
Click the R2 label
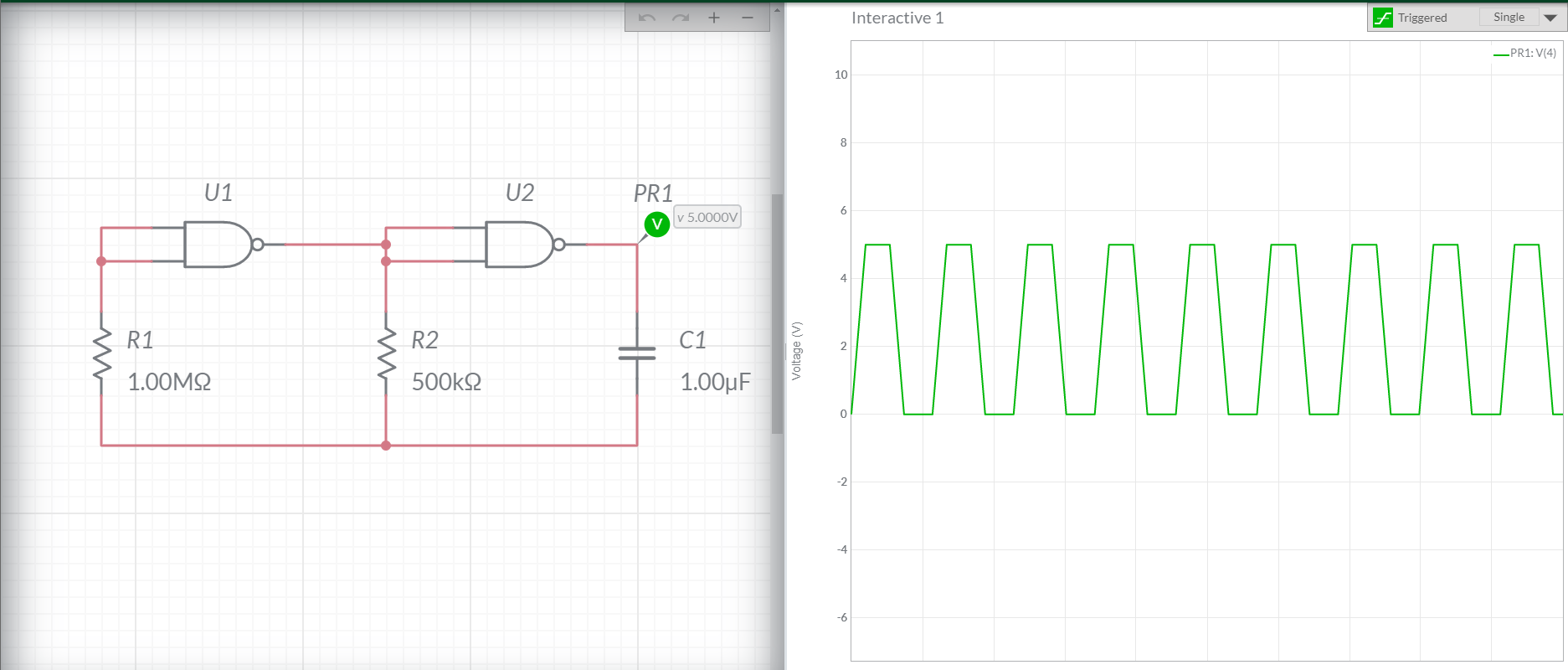click(x=425, y=340)
